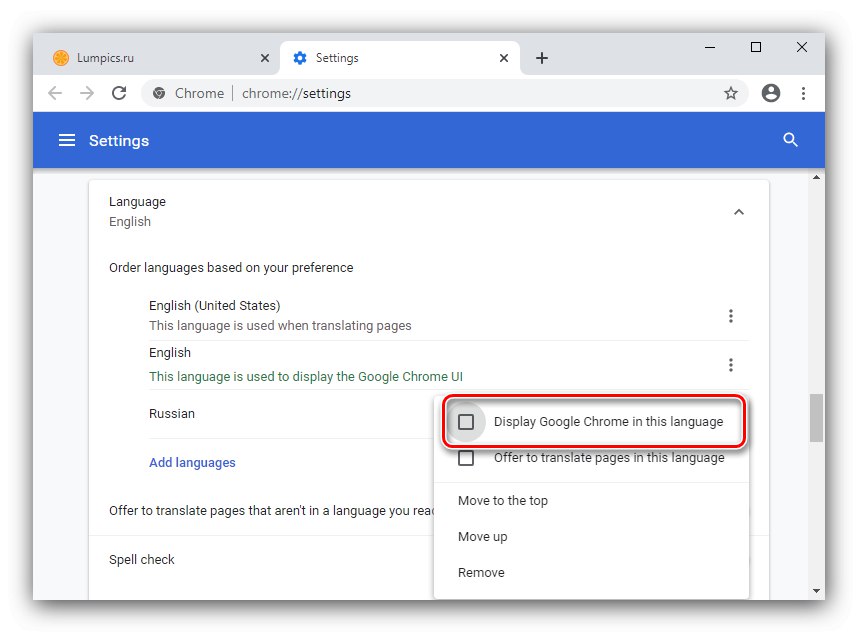Click the Russian language row

pos(291,414)
